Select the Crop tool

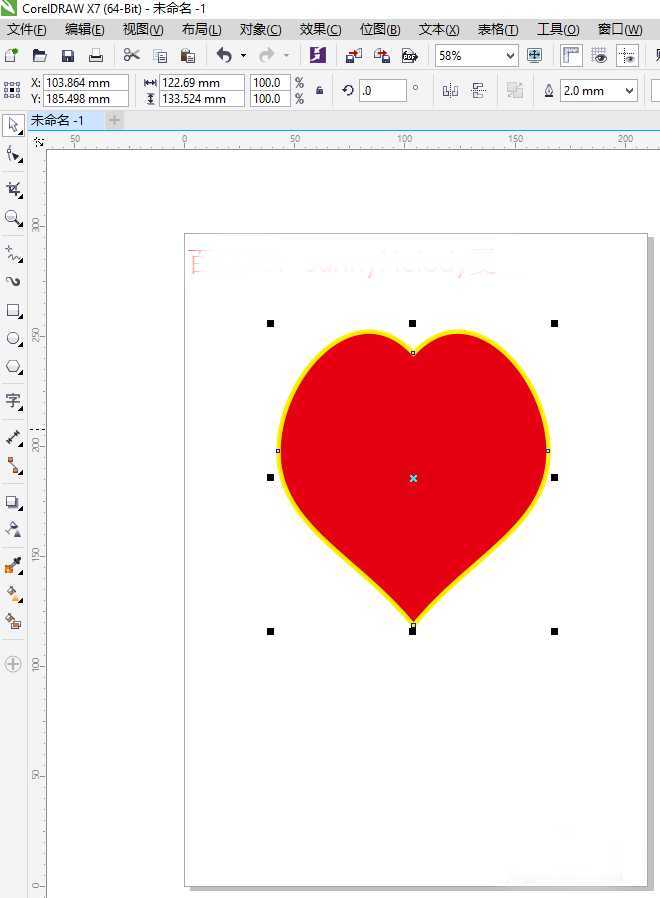[x=13, y=189]
